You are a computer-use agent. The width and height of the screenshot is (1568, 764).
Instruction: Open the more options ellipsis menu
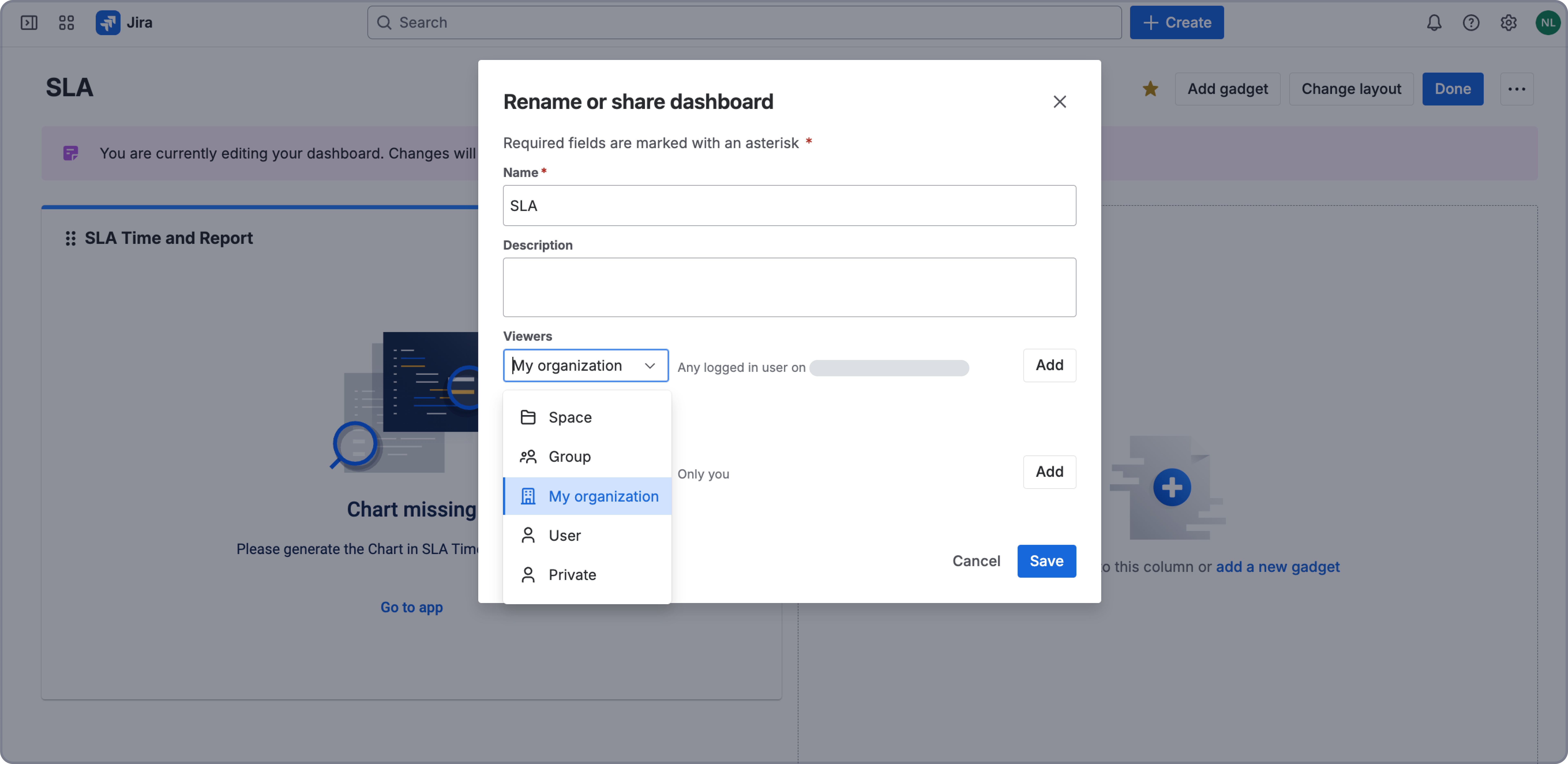(x=1517, y=89)
